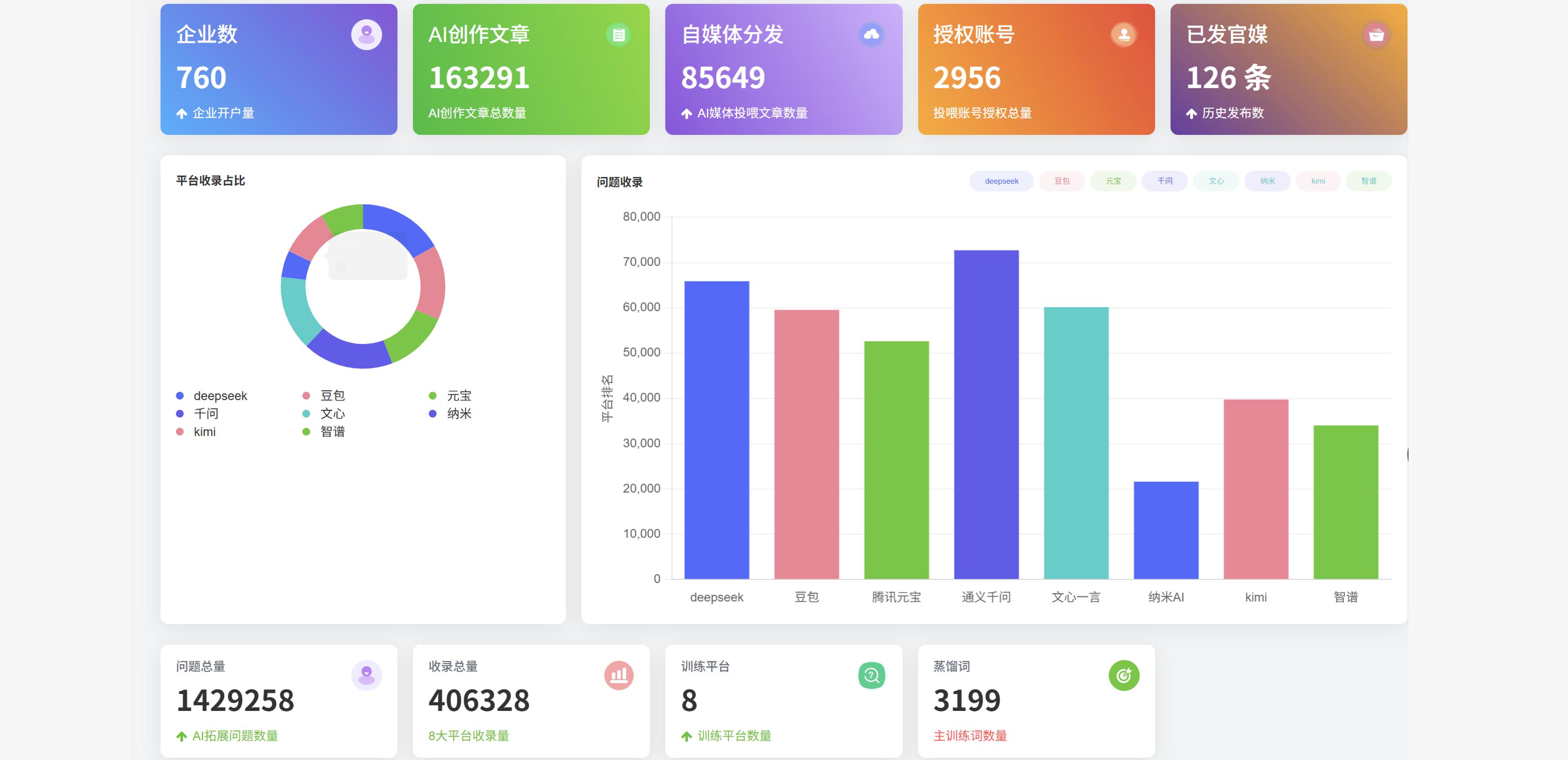
Task: Toggle deepseek series in bar chart legend
Action: pyautogui.click(x=1001, y=182)
